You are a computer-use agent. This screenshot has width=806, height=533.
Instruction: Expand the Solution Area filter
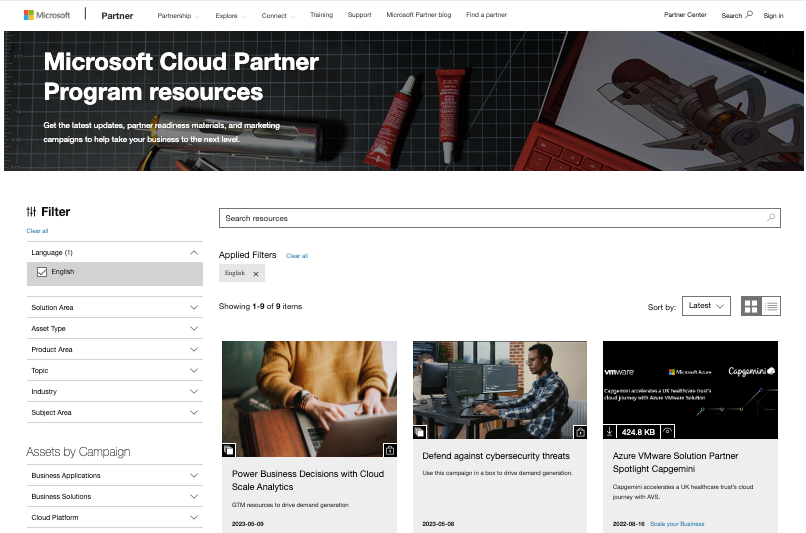coord(115,307)
